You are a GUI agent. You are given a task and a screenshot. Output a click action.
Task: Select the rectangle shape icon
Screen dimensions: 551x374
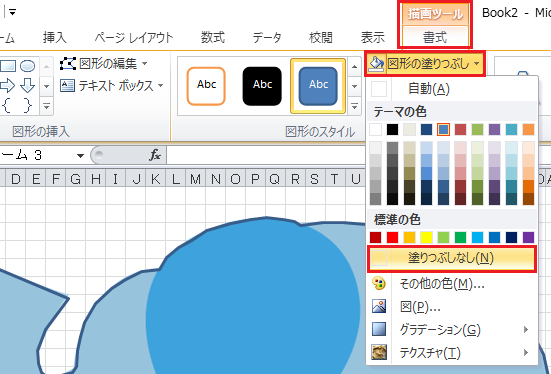[8, 66]
